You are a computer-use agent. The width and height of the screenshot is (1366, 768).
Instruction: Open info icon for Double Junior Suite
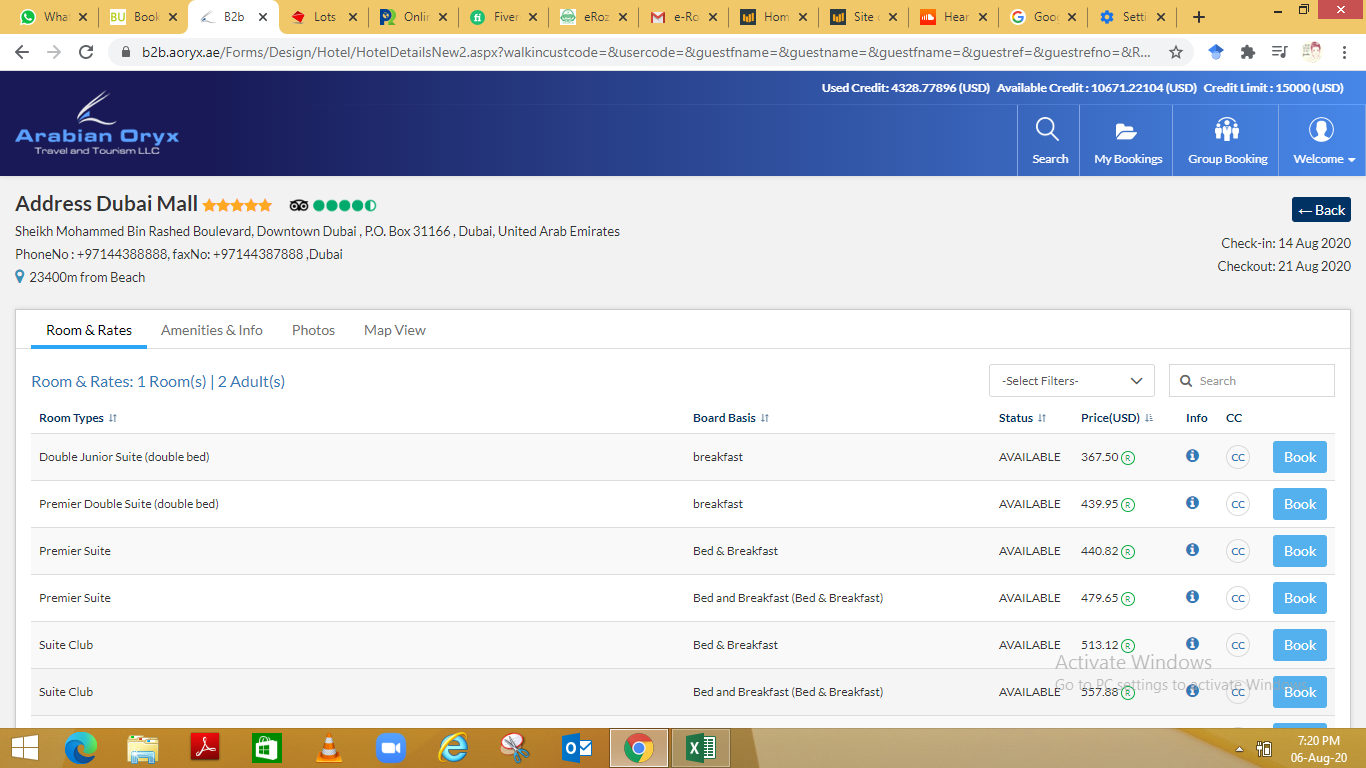tap(1192, 456)
